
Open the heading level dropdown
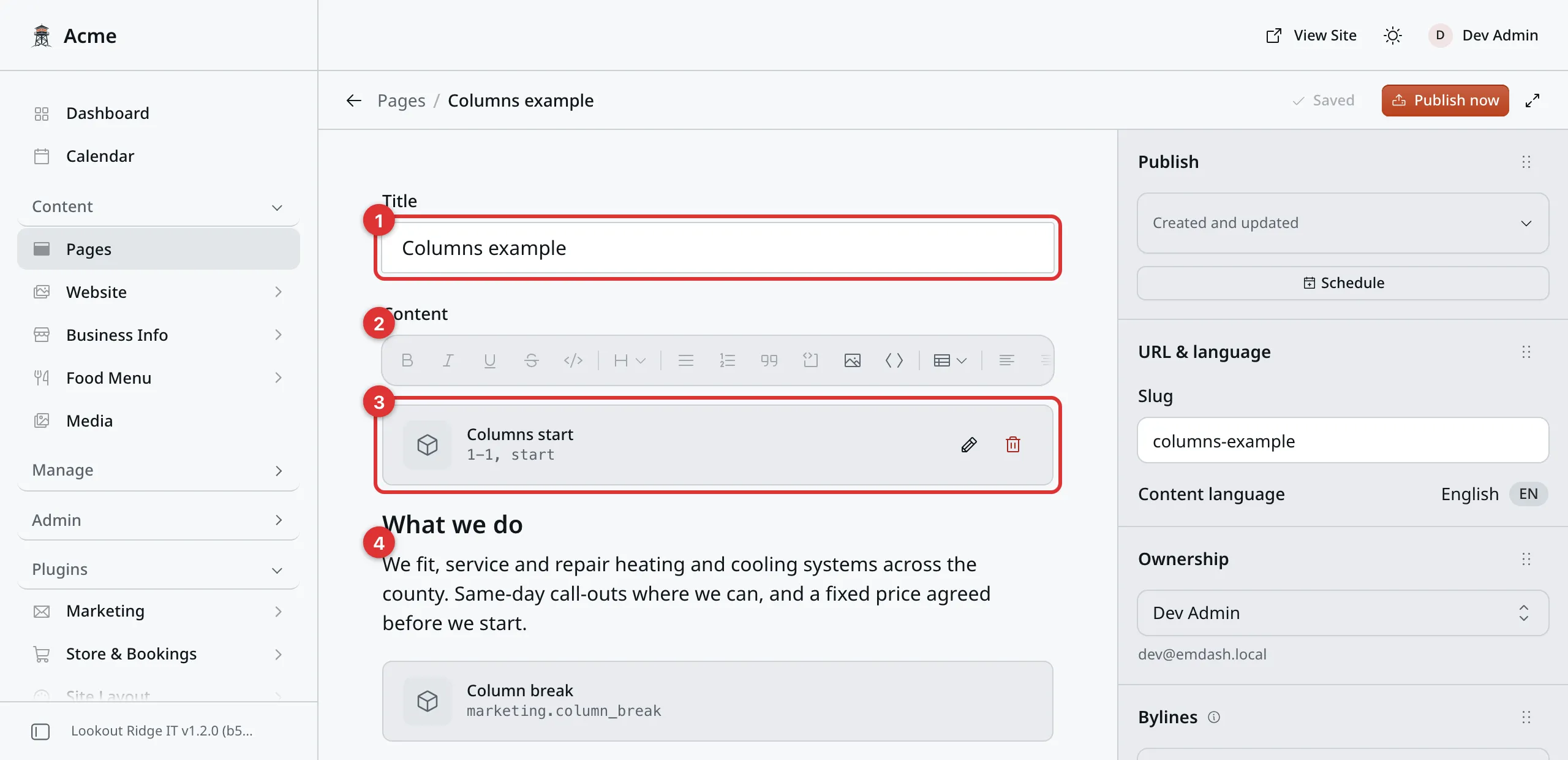pos(630,360)
